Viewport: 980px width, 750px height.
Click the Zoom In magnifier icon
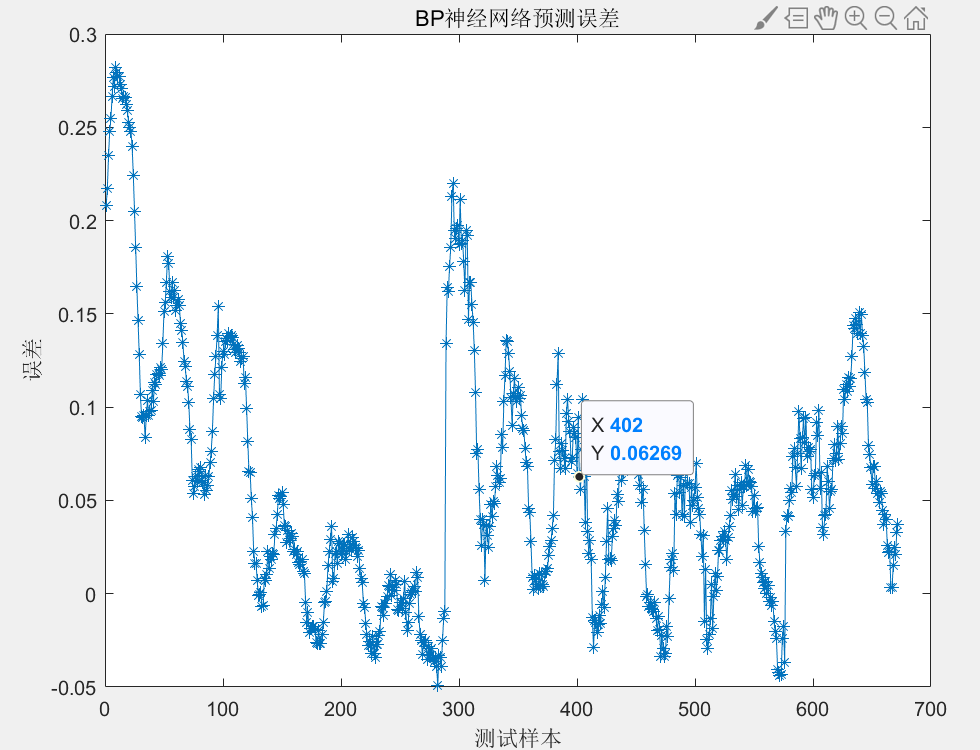tap(856, 18)
